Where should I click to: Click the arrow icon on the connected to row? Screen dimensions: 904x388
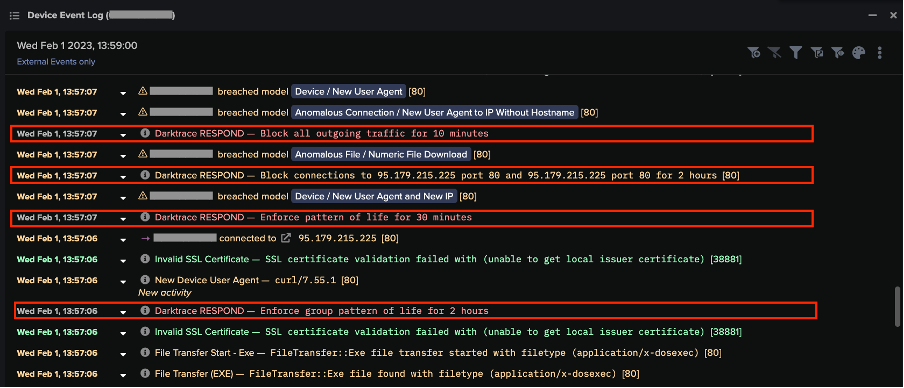tap(145, 238)
